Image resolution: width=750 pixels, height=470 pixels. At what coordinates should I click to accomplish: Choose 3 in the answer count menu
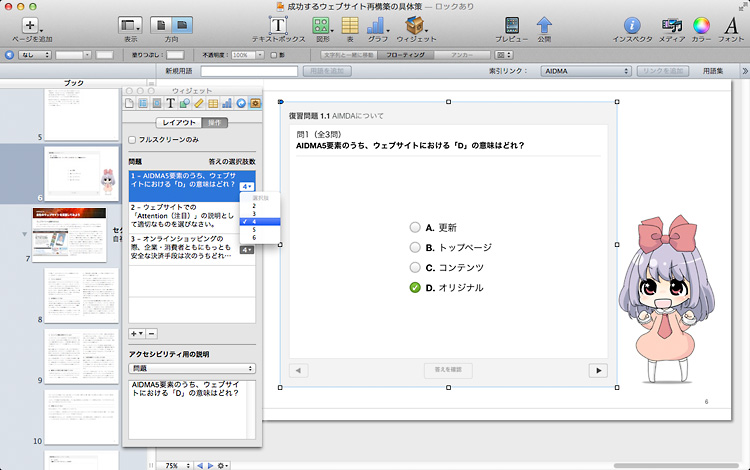tap(260, 214)
